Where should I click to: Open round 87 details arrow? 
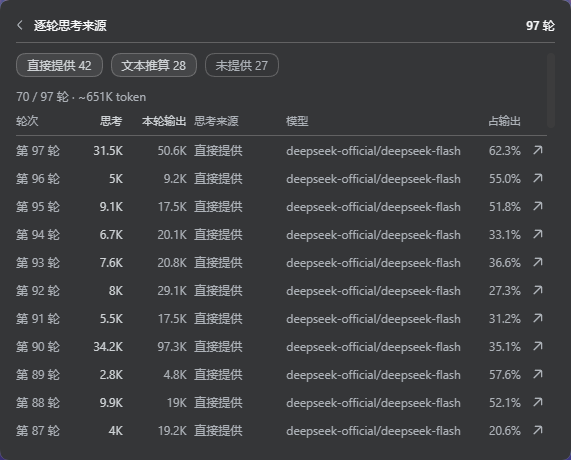pos(538,430)
